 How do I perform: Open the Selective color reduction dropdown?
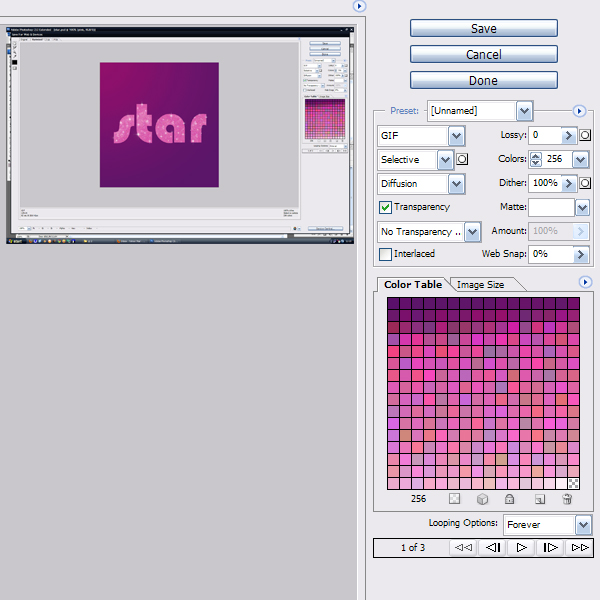pos(445,160)
